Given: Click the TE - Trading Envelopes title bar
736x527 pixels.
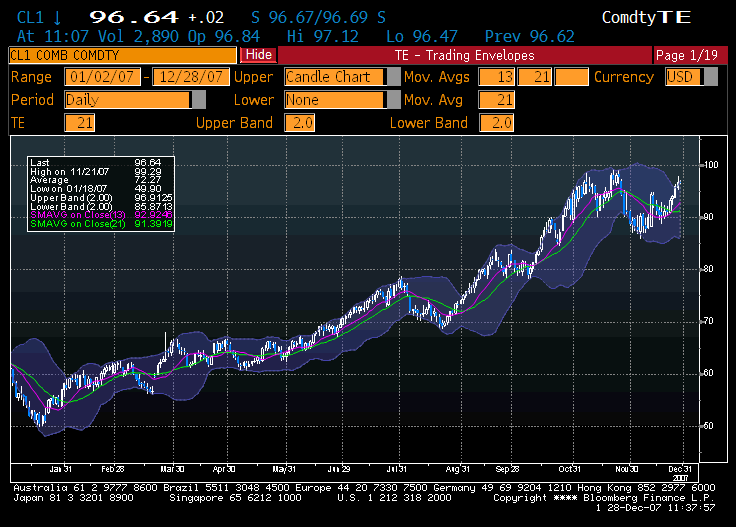Looking at the screenshot, I should (464, 55).
